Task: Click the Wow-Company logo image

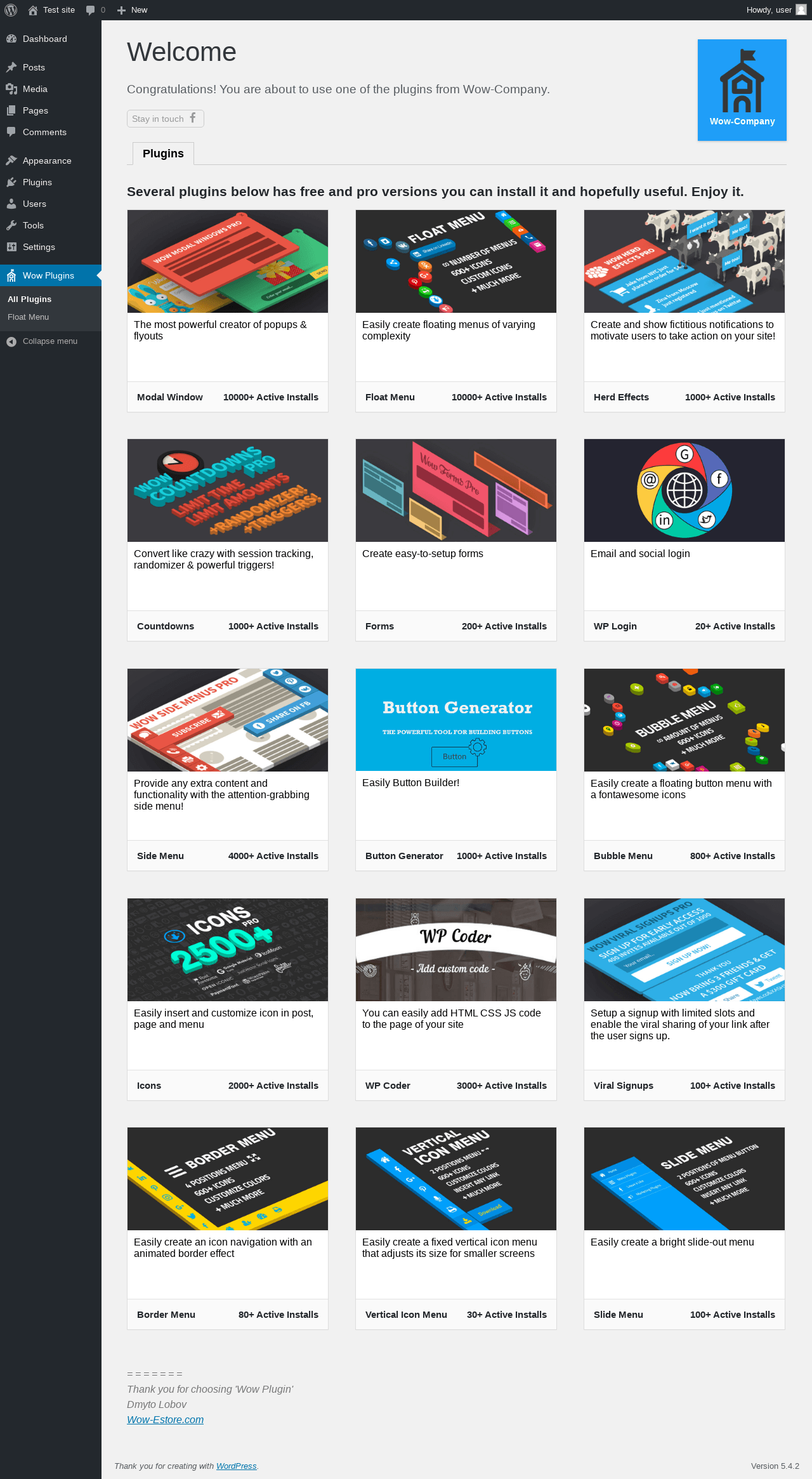Action: pyautogui.click(x=742, y=90)
